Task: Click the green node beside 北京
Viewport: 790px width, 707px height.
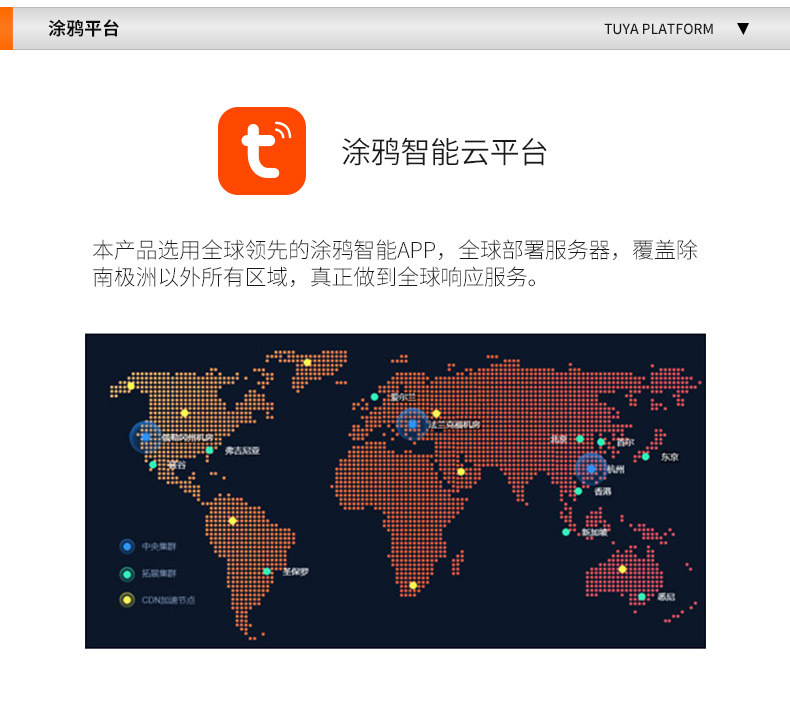Action: (580, 439)
